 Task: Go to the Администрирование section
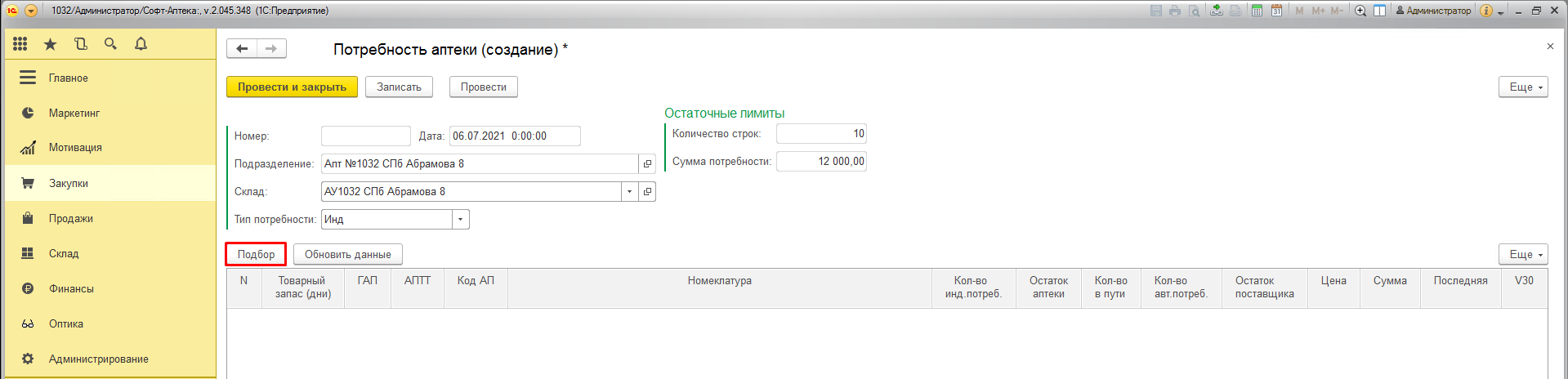click(x=98, y=359)
